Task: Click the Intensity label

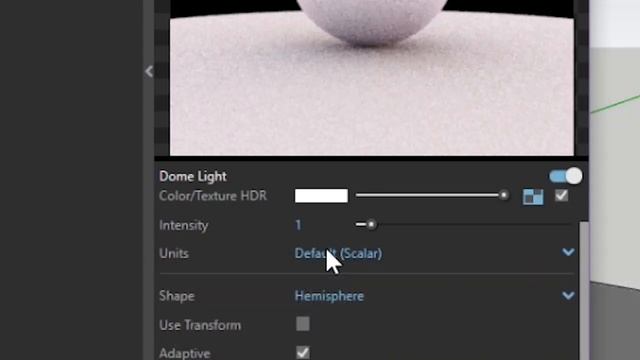Action: pos(184,225)
